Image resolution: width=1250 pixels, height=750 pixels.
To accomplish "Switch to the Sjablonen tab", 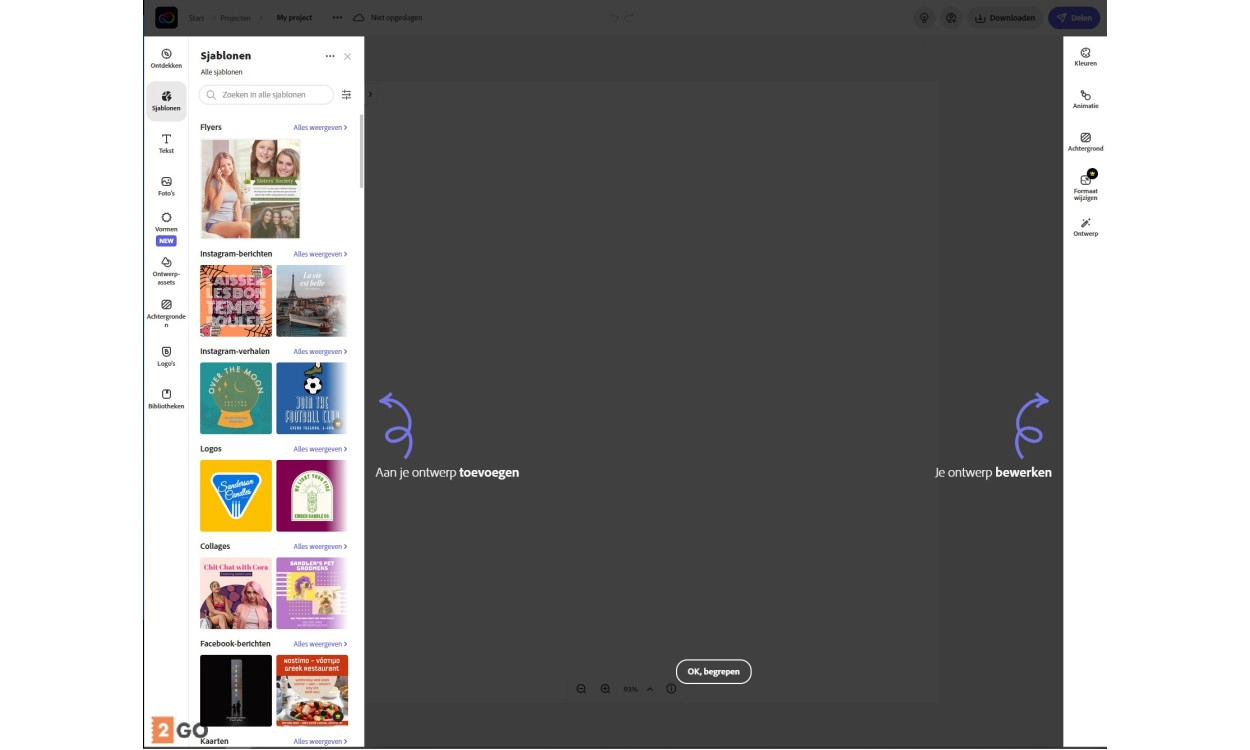I will (166, 101).
